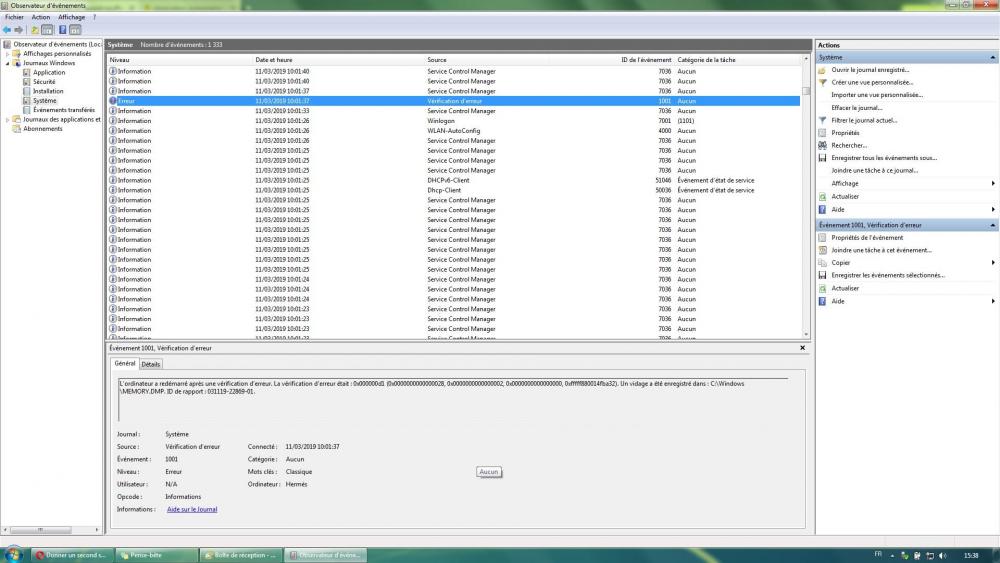Click Créer une vue personnalisée action
The image size is (1000, 563).
pyautogui.click(x=872, y=82)
